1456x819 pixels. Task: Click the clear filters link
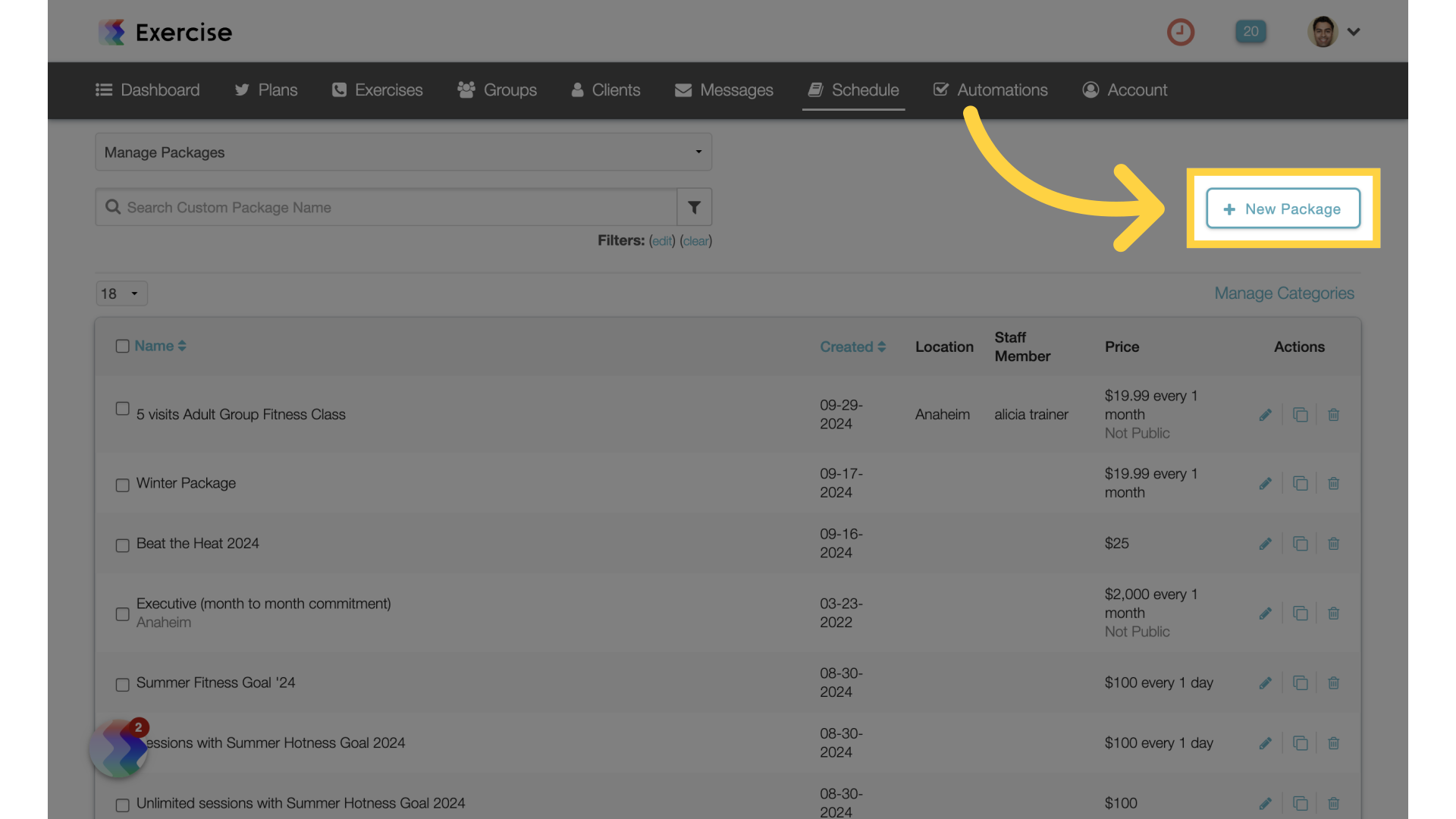pyautogui.click(x=695, y=241)
